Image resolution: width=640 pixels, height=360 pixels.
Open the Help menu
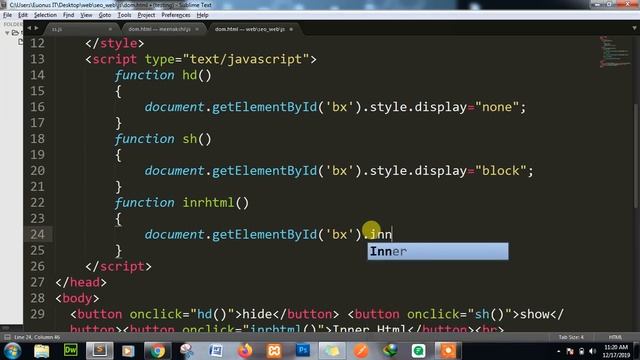[202, 15]
